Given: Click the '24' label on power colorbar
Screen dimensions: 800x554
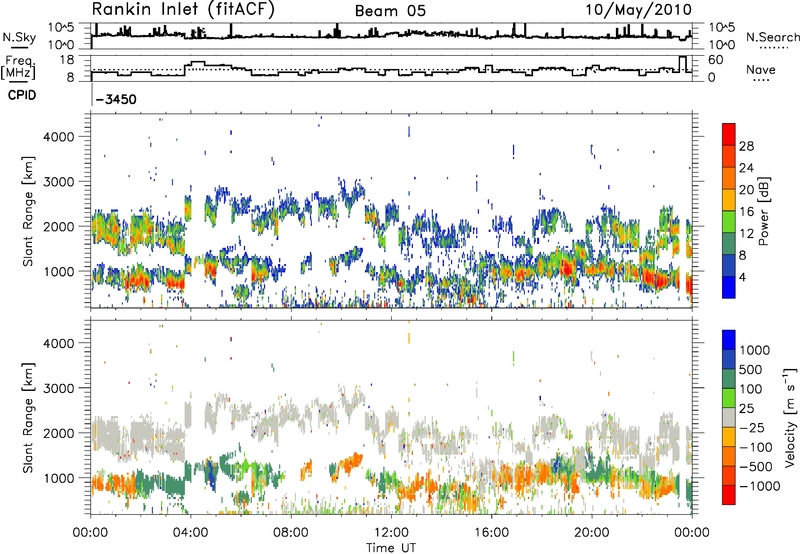Looking at the screenshot, I should pos(746,168).
